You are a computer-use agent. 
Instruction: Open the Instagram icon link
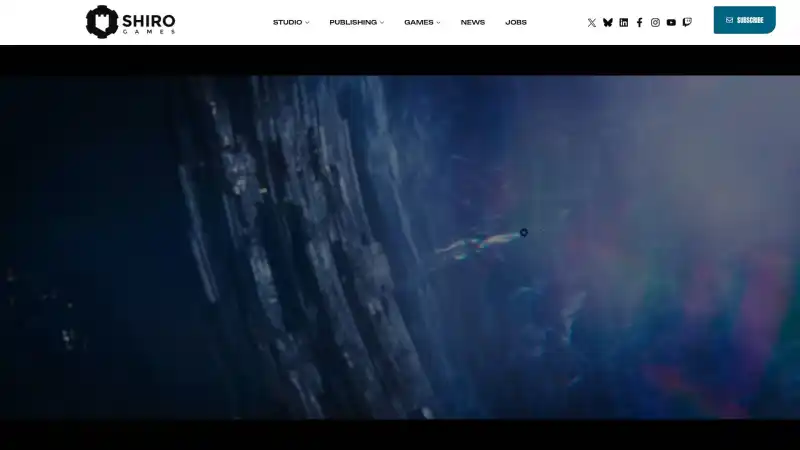point(655,22)
